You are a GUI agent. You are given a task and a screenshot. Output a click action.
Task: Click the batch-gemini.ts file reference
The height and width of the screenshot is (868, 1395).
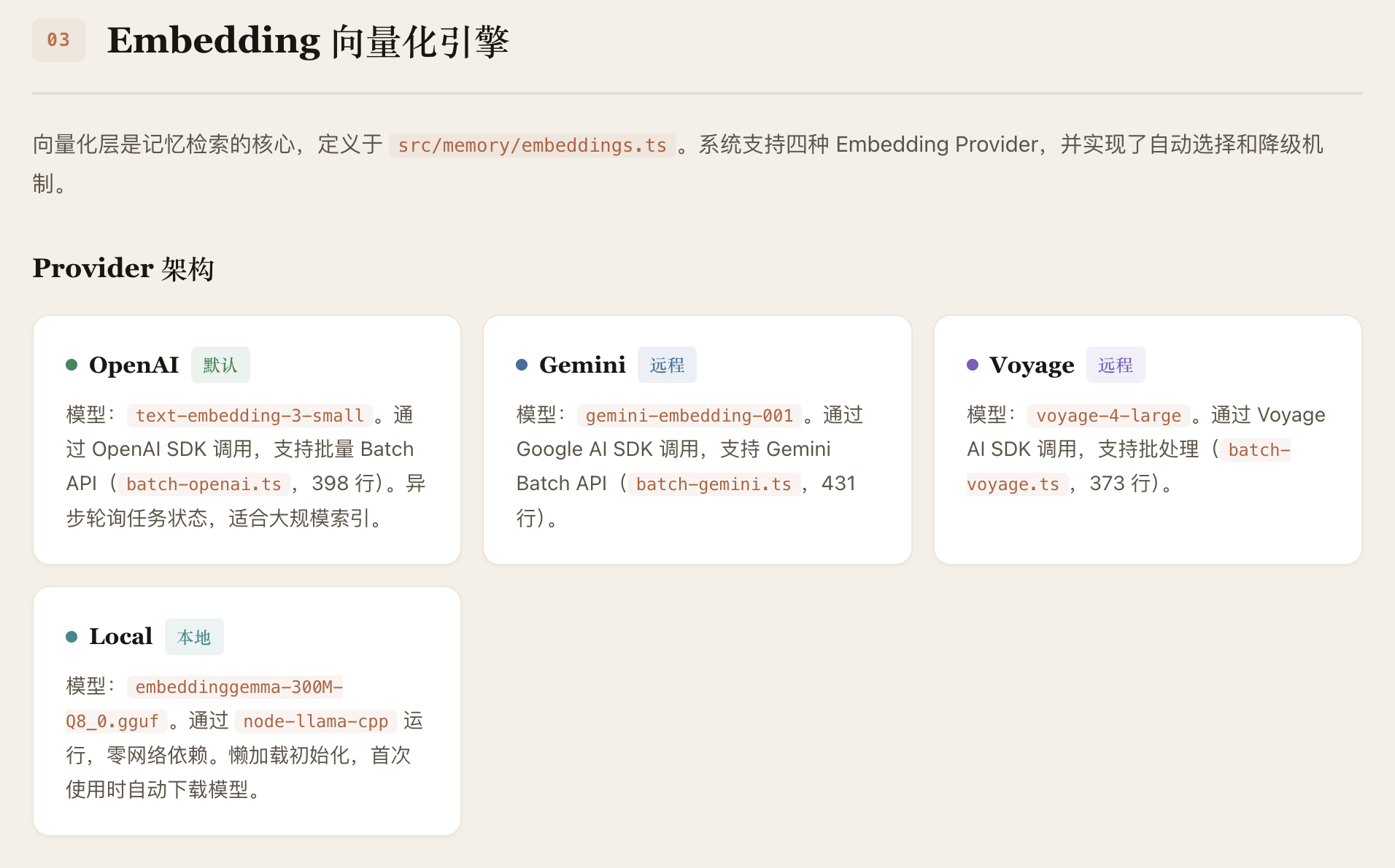point(714,484)
